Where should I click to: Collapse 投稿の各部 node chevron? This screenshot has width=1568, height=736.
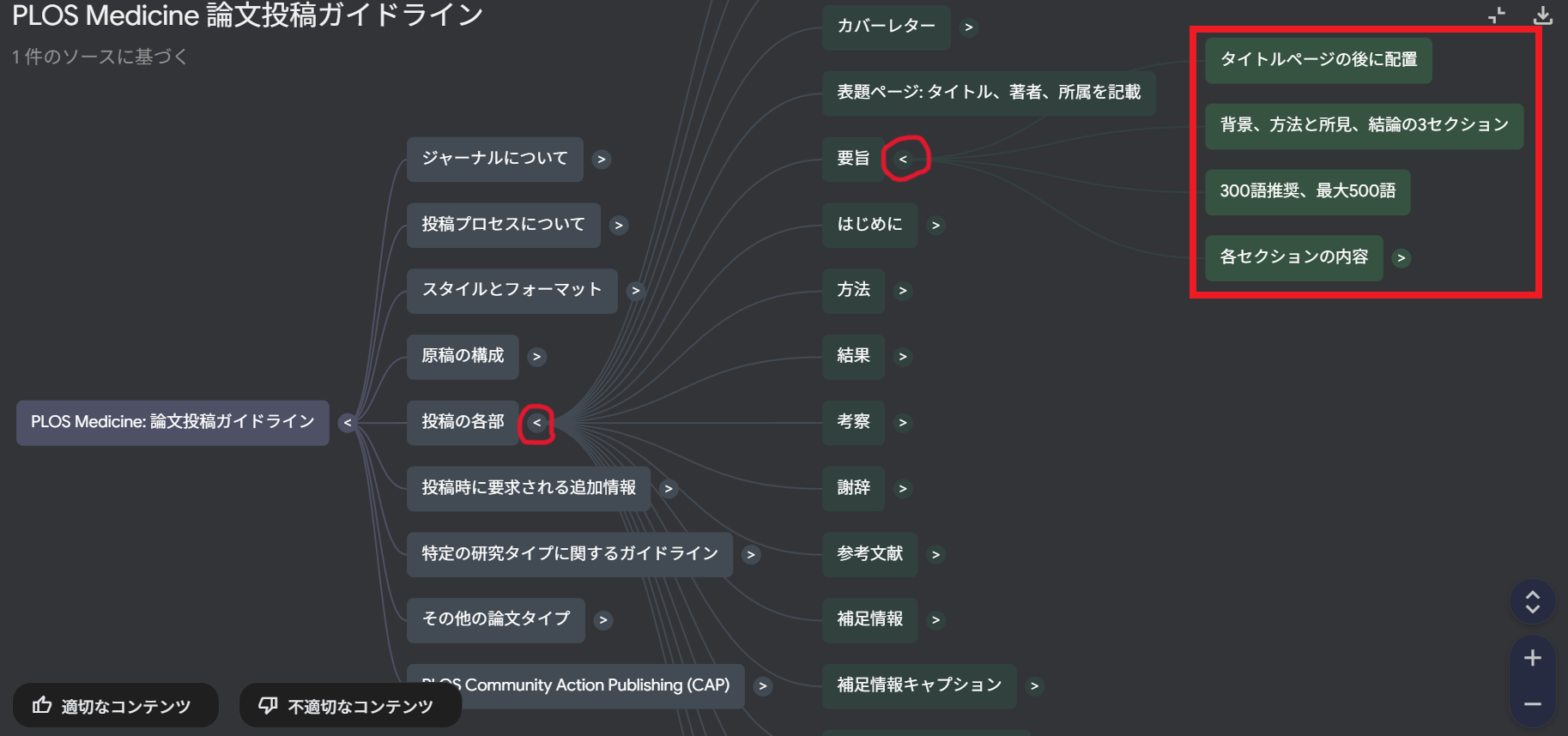click(x=537, y=423)
